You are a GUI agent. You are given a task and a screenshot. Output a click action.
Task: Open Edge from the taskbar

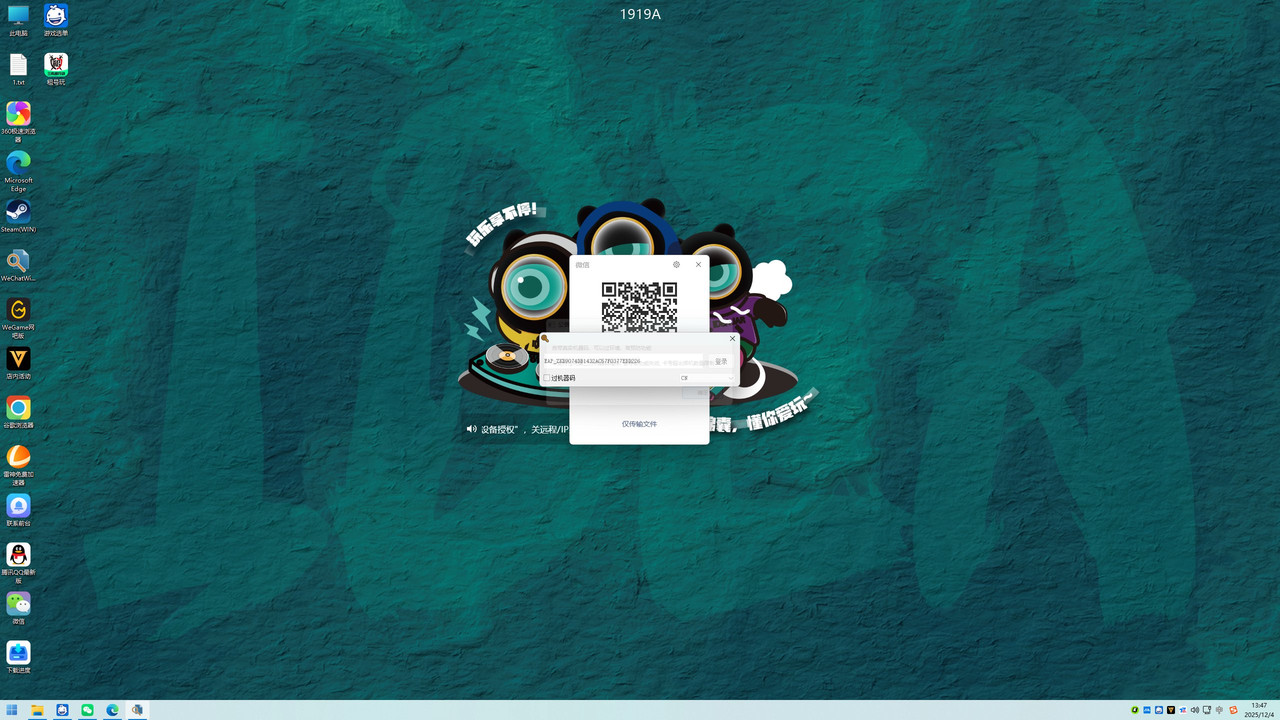(x=112, y=710)
